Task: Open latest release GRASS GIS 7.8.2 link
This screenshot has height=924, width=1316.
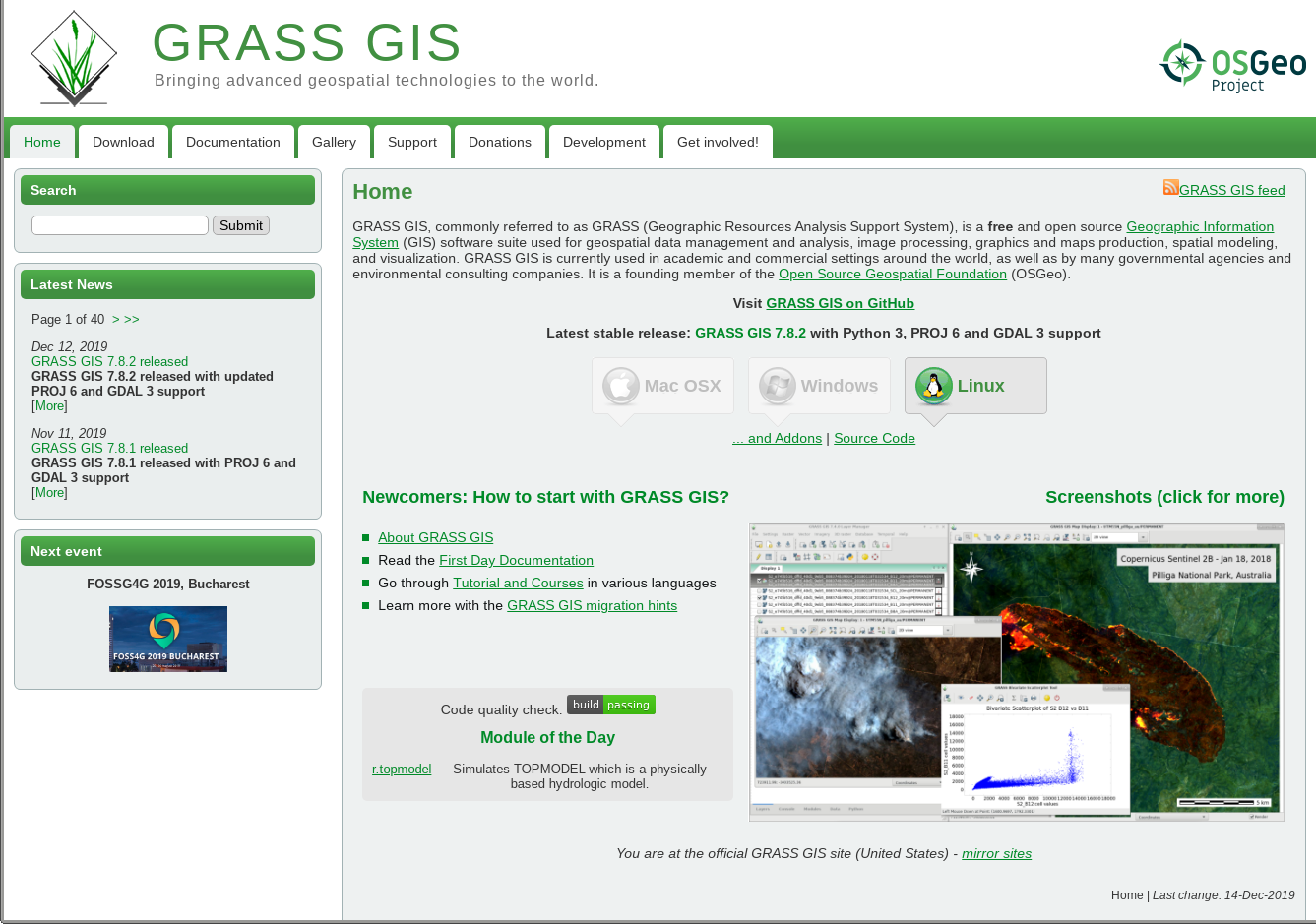Action: (750, 333)
